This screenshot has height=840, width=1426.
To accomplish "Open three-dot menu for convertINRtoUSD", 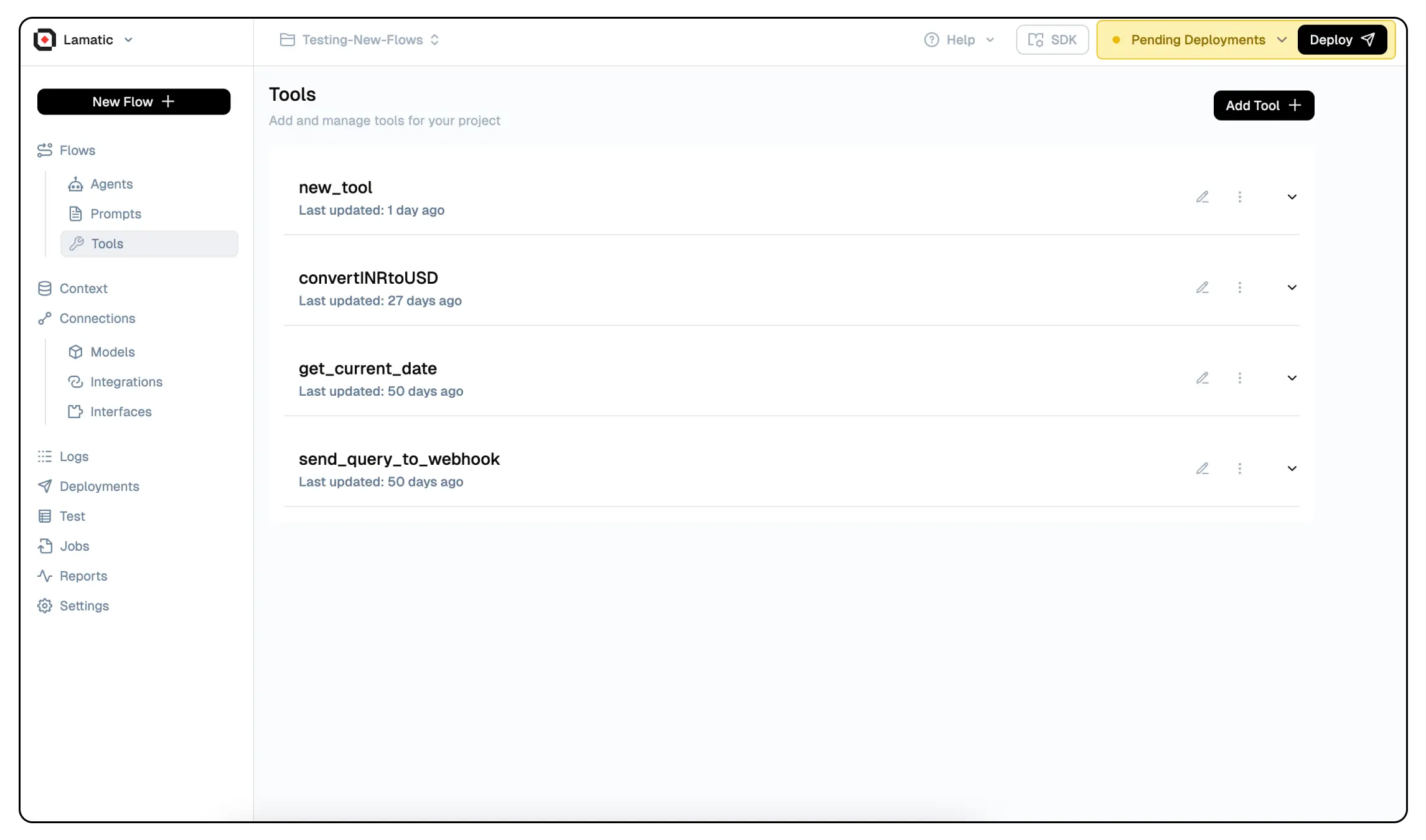I will 1240,287.
